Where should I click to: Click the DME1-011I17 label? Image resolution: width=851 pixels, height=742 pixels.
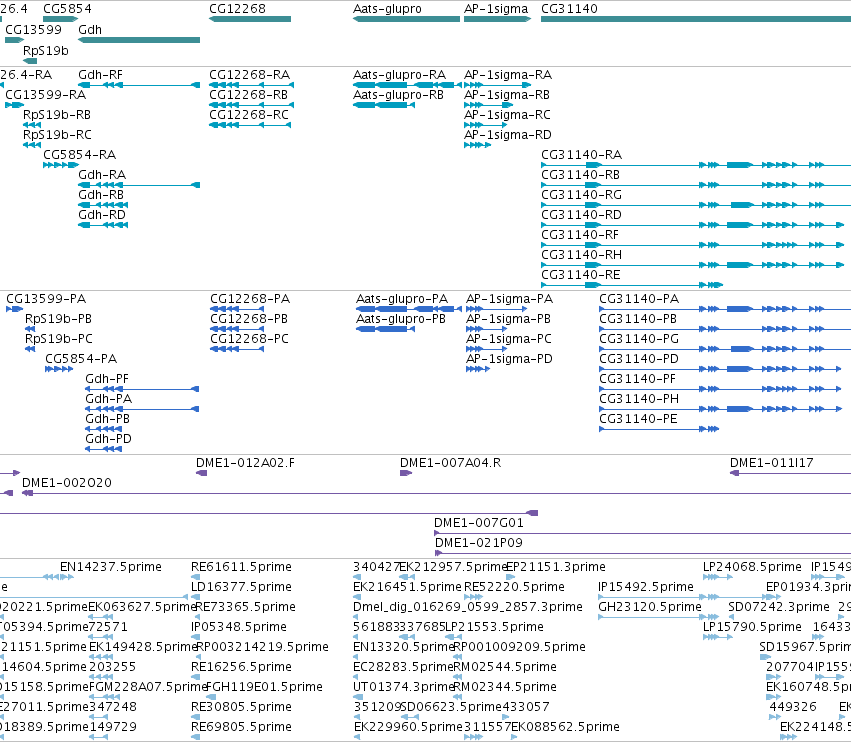coord(772,463)
